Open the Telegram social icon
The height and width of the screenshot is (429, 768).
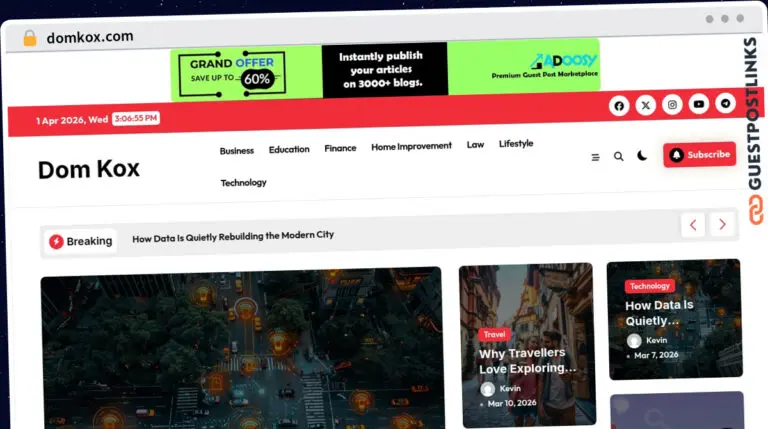pos(725,103)
